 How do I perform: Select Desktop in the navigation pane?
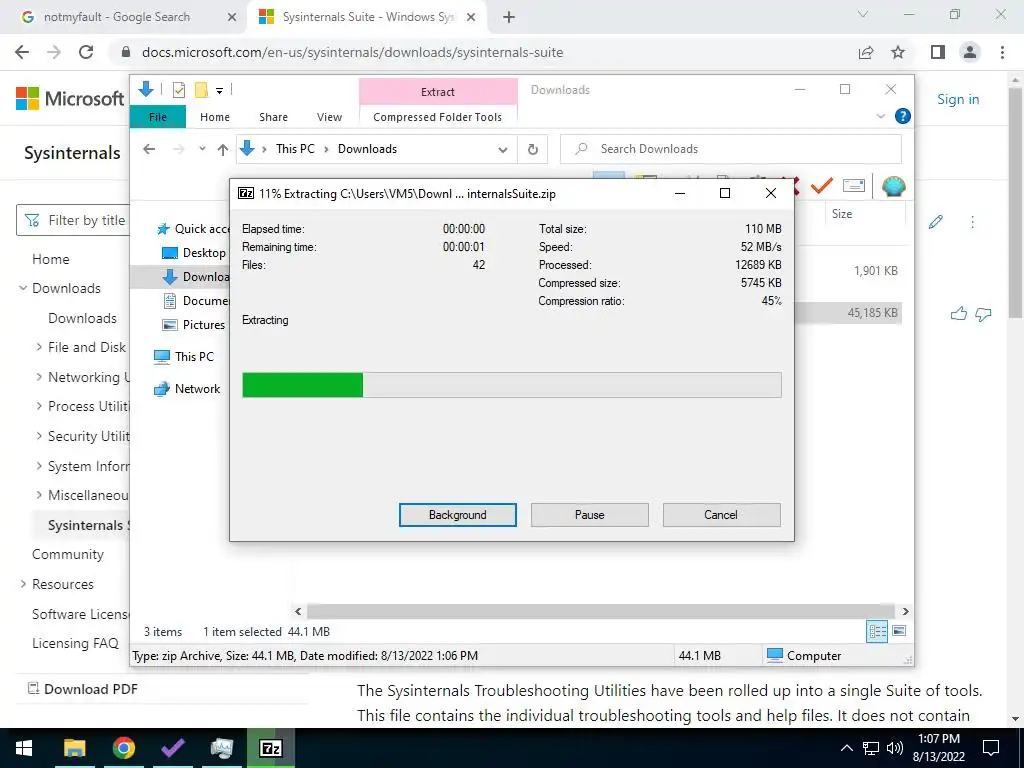coord(194,253)
